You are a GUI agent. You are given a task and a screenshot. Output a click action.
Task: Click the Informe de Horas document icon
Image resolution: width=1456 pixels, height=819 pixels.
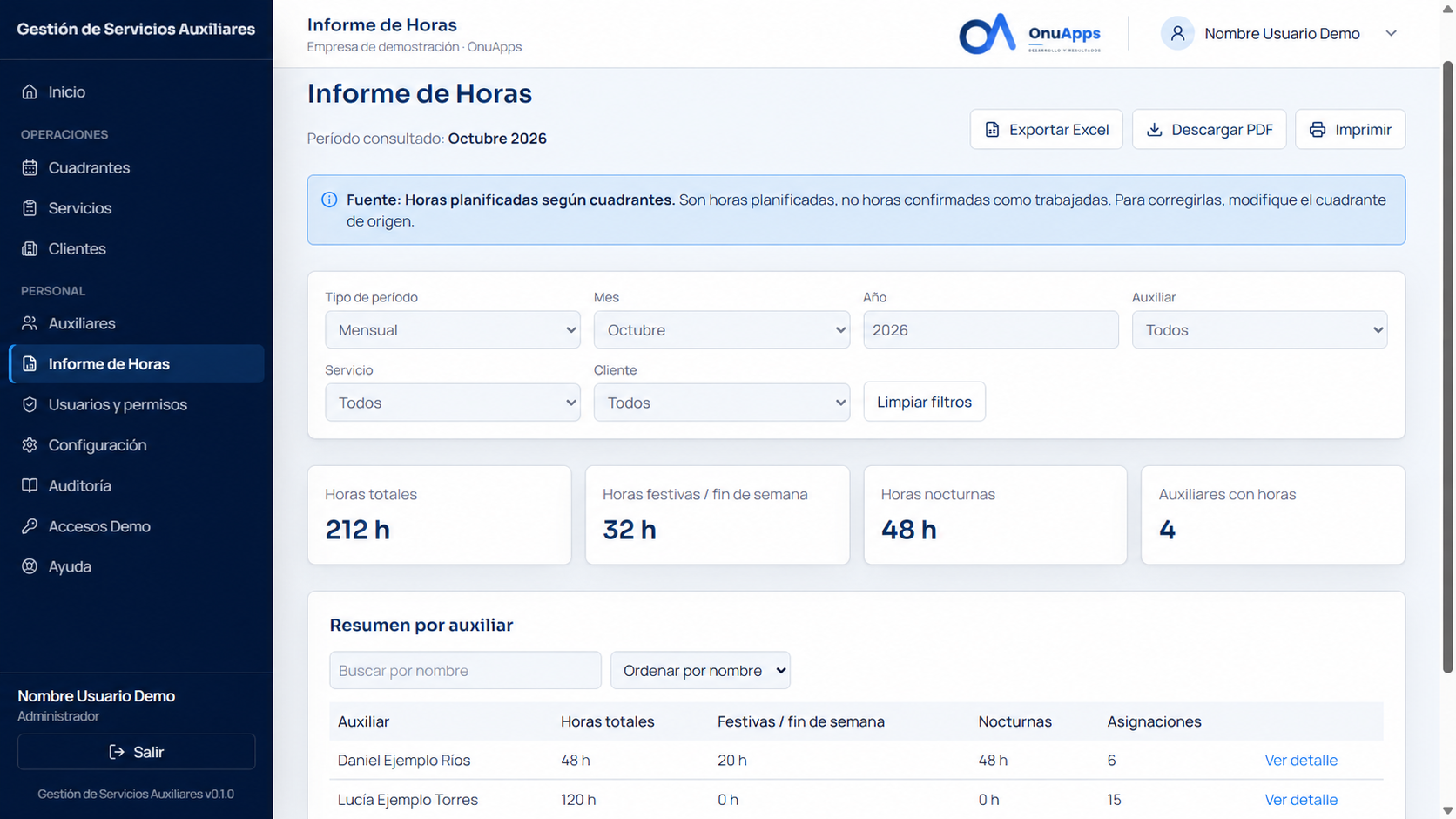coord(30,364)
